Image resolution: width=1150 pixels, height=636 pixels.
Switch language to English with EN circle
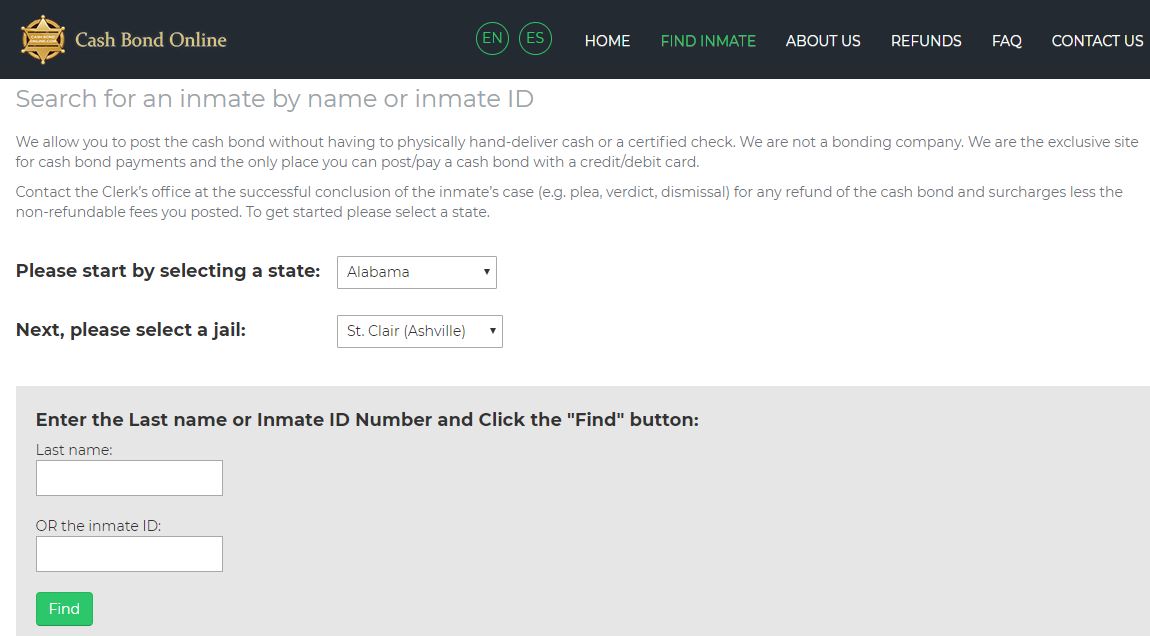[492, 39]
